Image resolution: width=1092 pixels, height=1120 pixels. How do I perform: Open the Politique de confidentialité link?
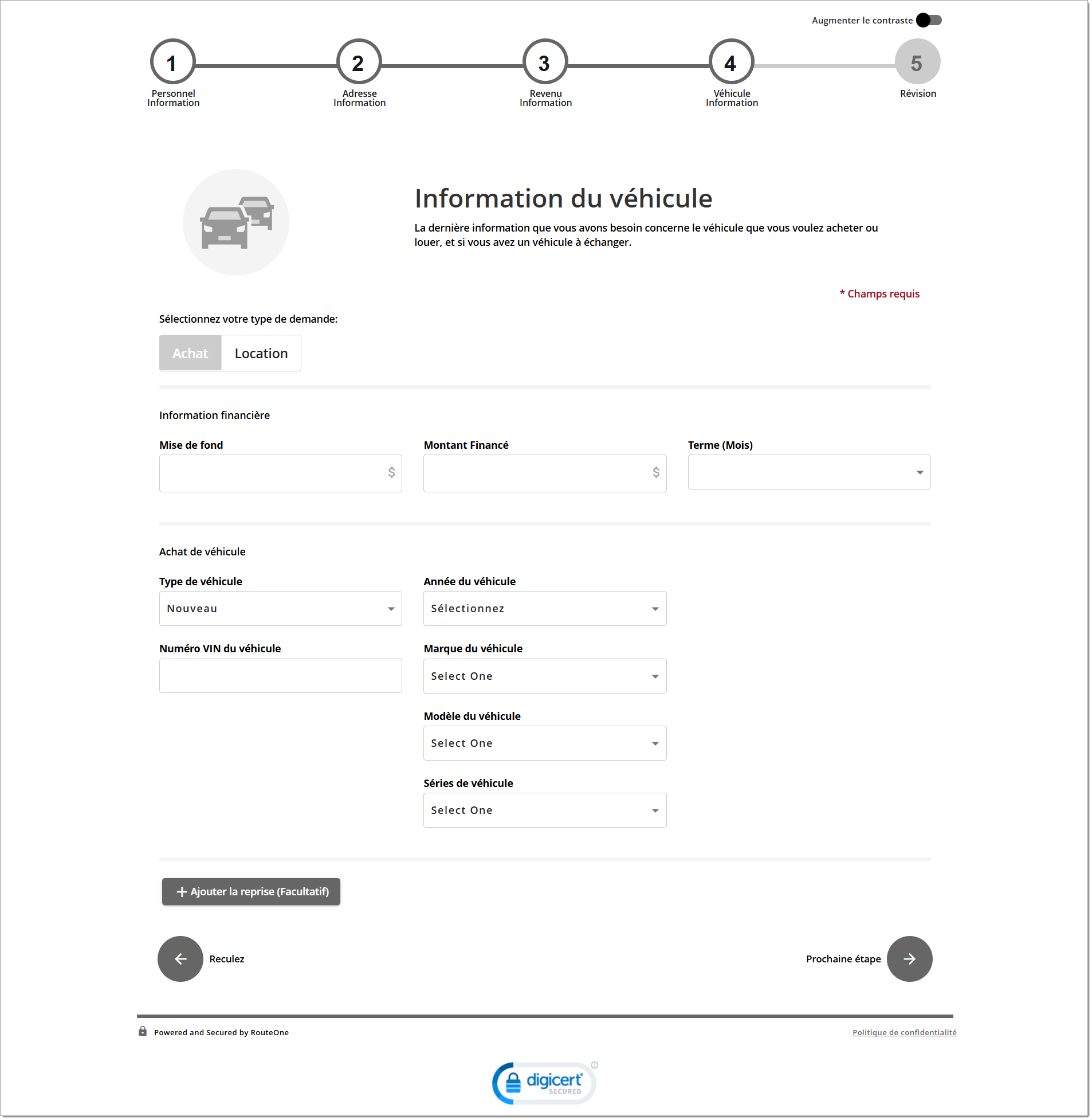point(905,1033)
